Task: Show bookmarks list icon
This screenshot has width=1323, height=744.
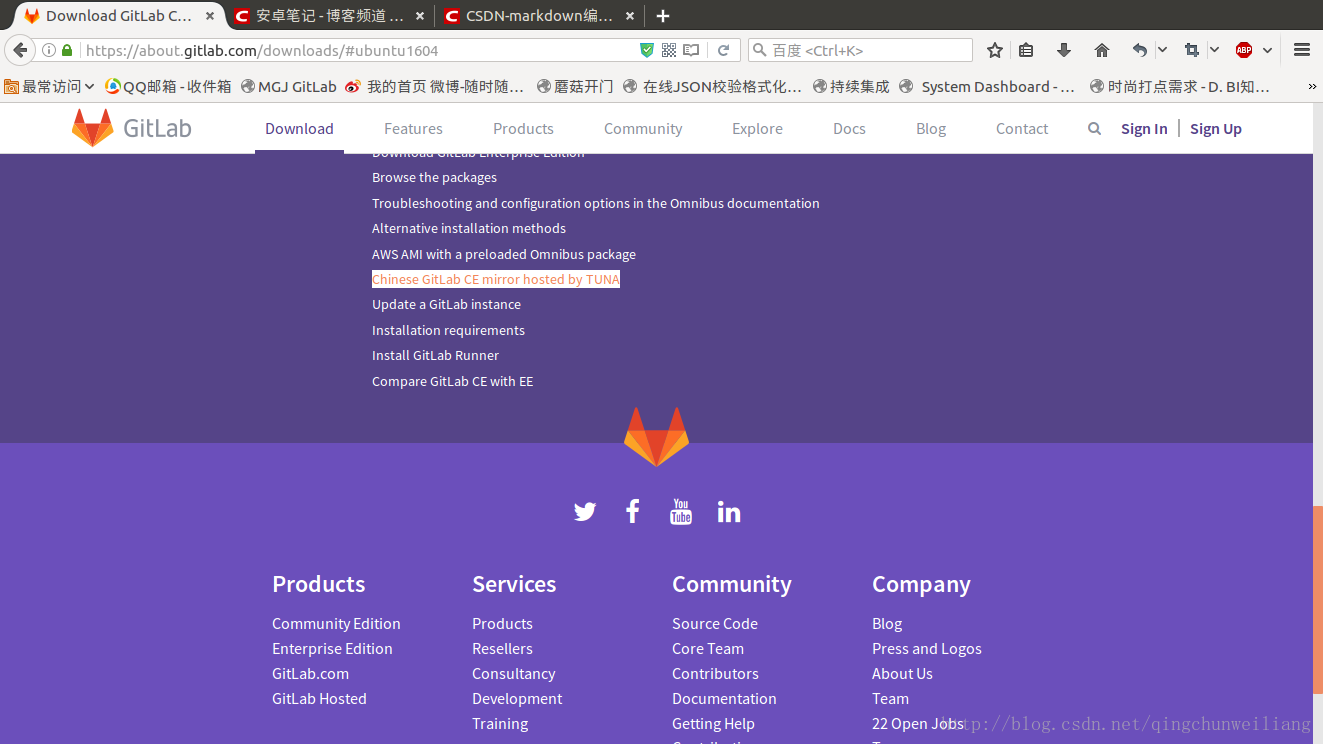Action: [x=1026, y=50]
